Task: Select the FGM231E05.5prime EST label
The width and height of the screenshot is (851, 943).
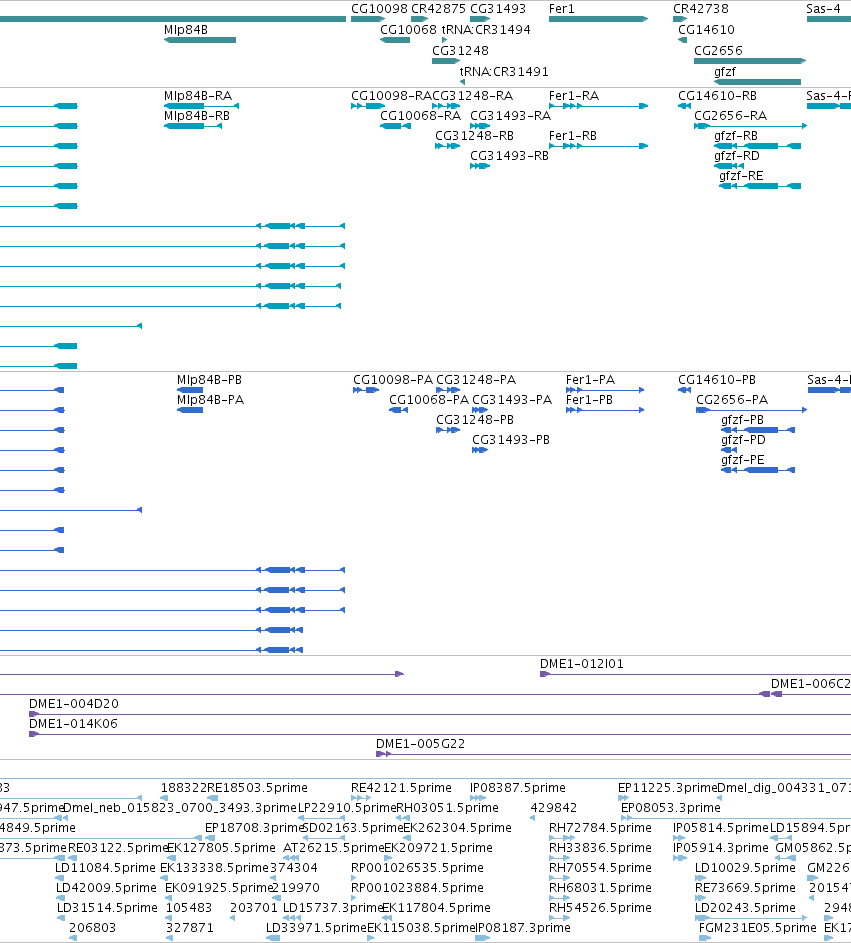Action: click(758, 927)
